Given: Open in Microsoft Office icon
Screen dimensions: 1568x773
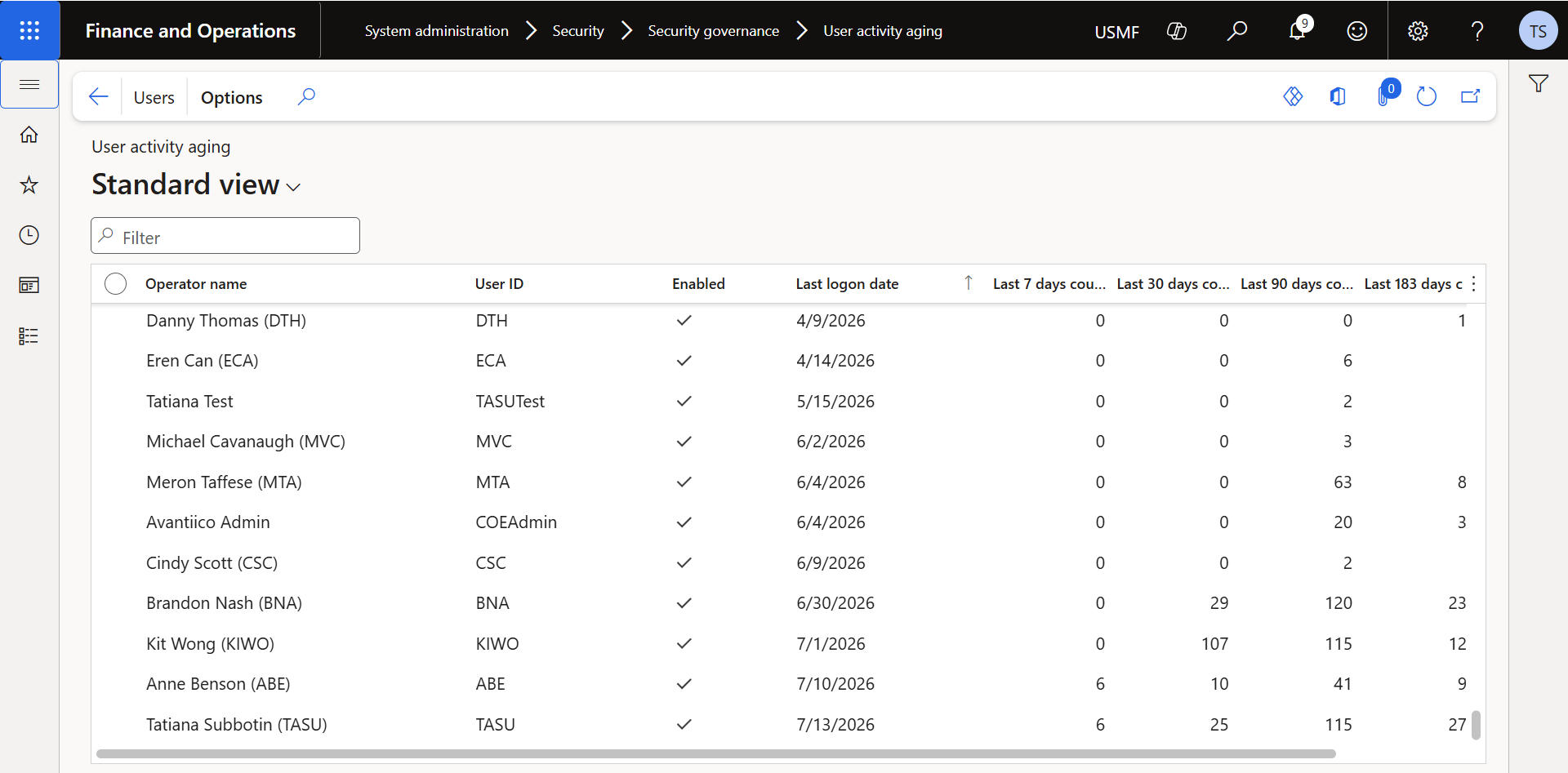Looking at the screenshot, I should [x=1338, y=97].
